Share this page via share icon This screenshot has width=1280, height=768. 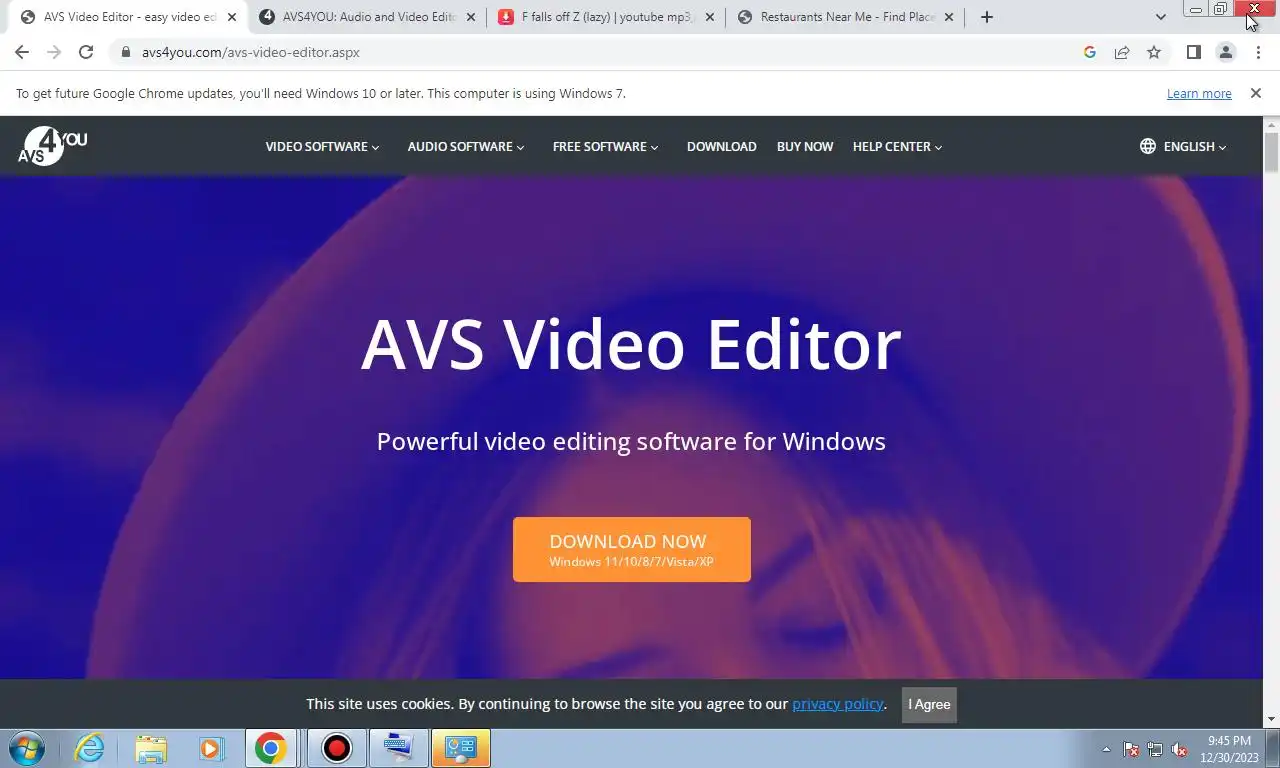point(1122,52)
